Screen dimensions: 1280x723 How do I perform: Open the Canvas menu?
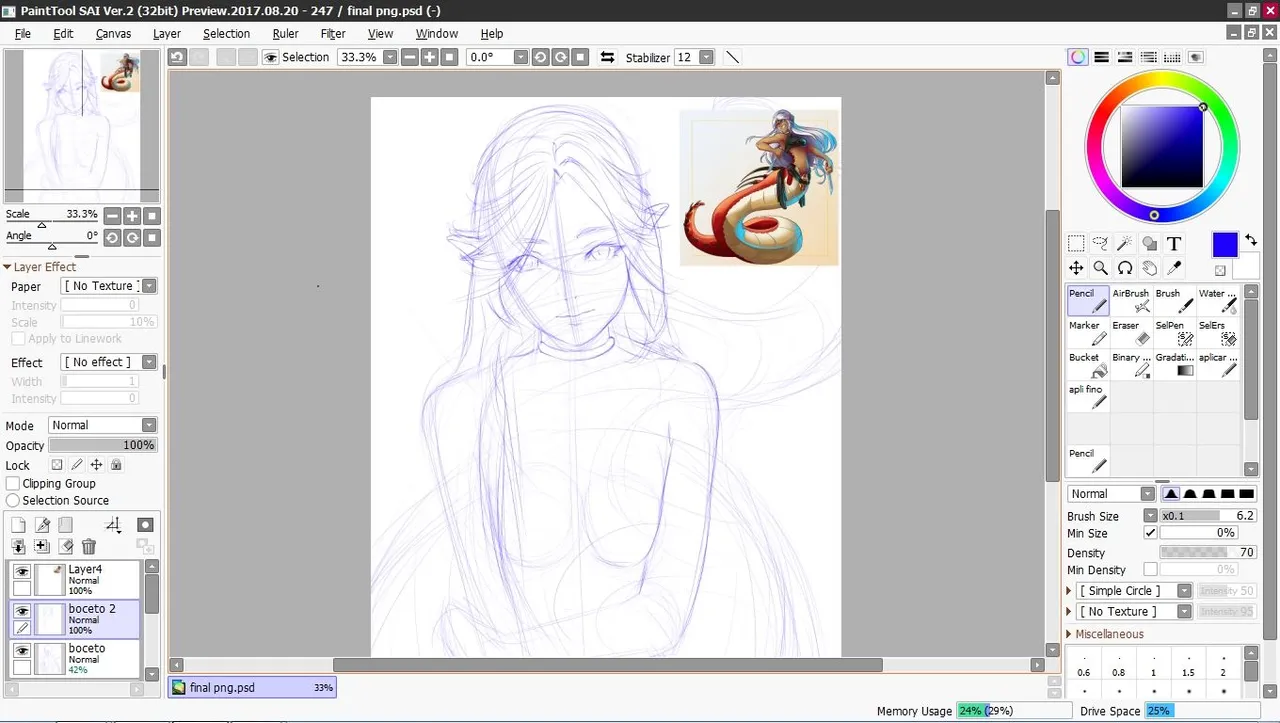click(113, 33)
